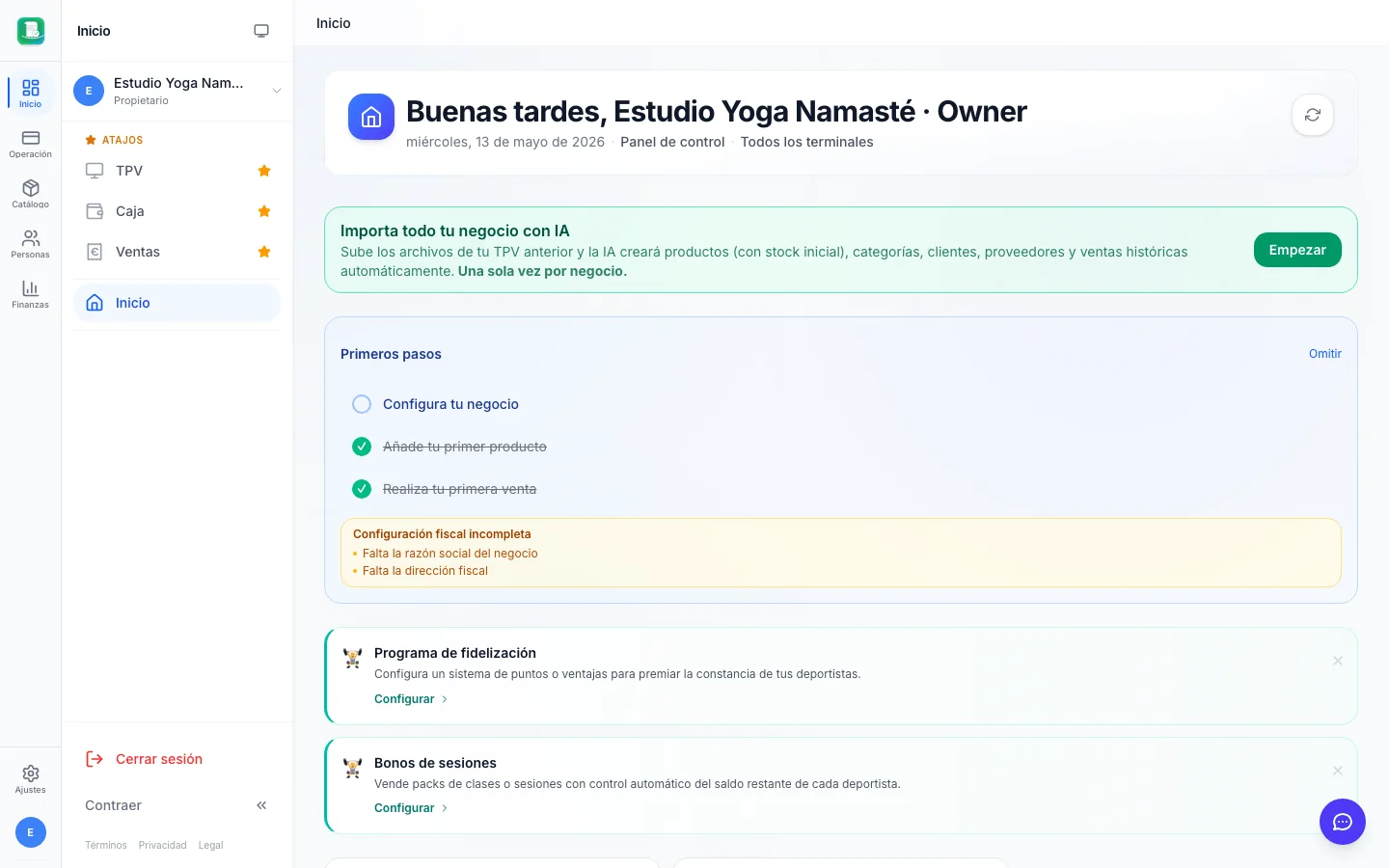Click Todos los terminales label
The height and width of the screenshot is (868, 1389).
(x=806, y=142)
